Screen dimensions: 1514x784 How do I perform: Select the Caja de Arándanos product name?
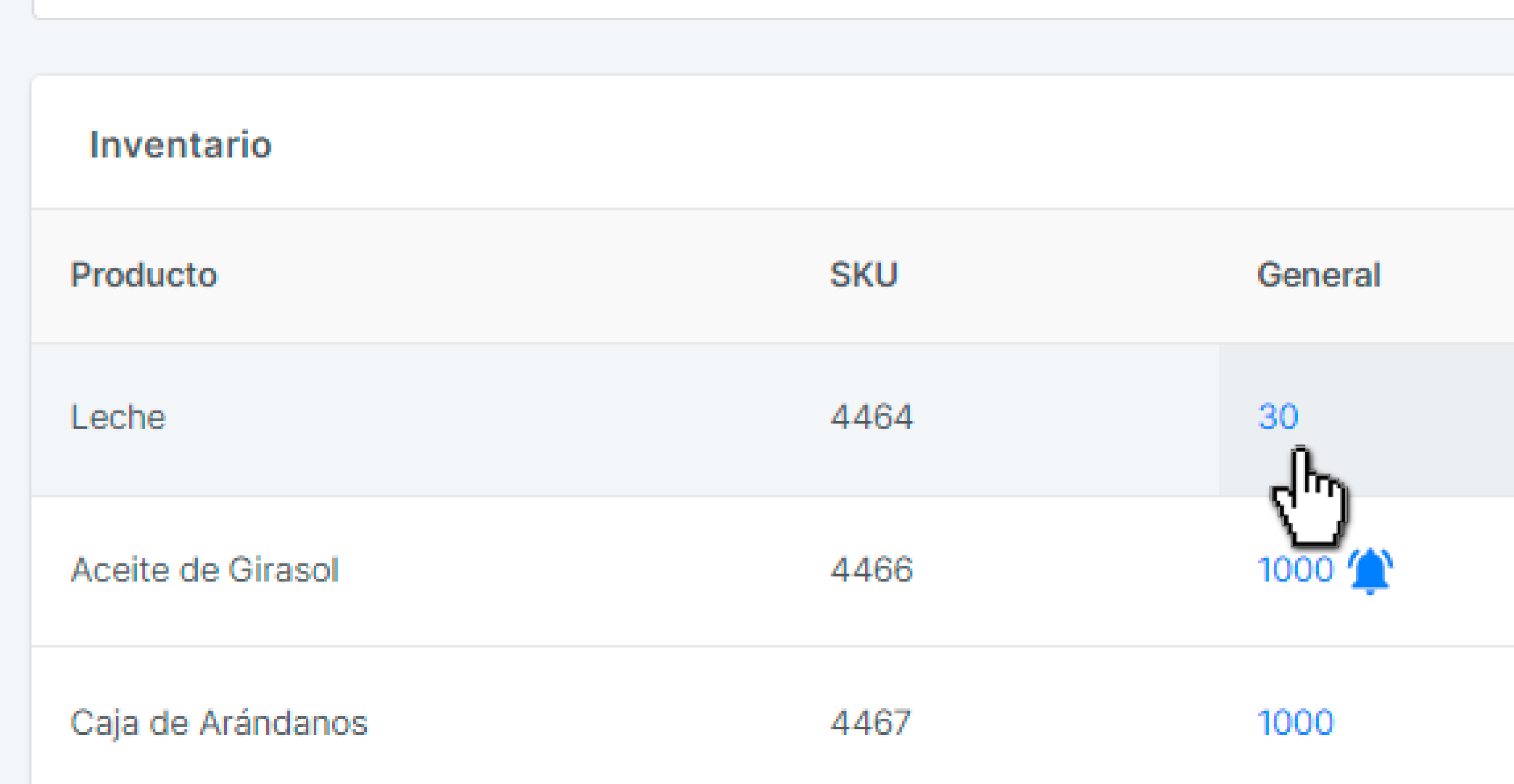click(x=219, y=724)
